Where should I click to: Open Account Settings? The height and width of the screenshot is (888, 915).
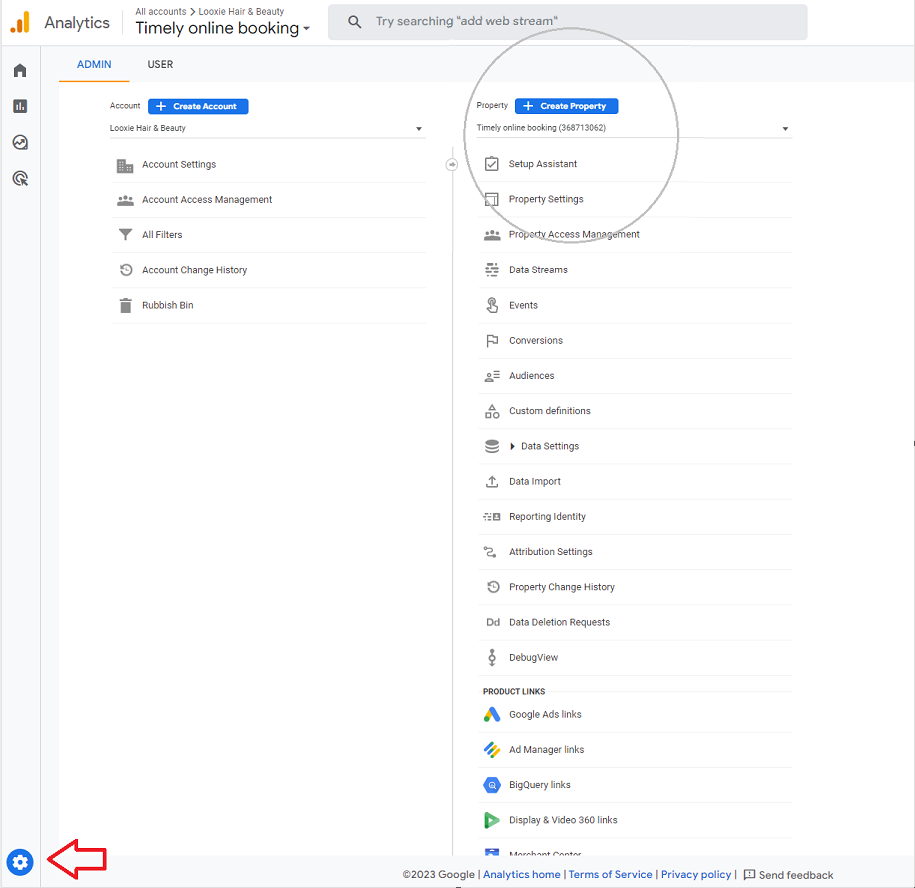pyautogui.click(x=179, y=165)
